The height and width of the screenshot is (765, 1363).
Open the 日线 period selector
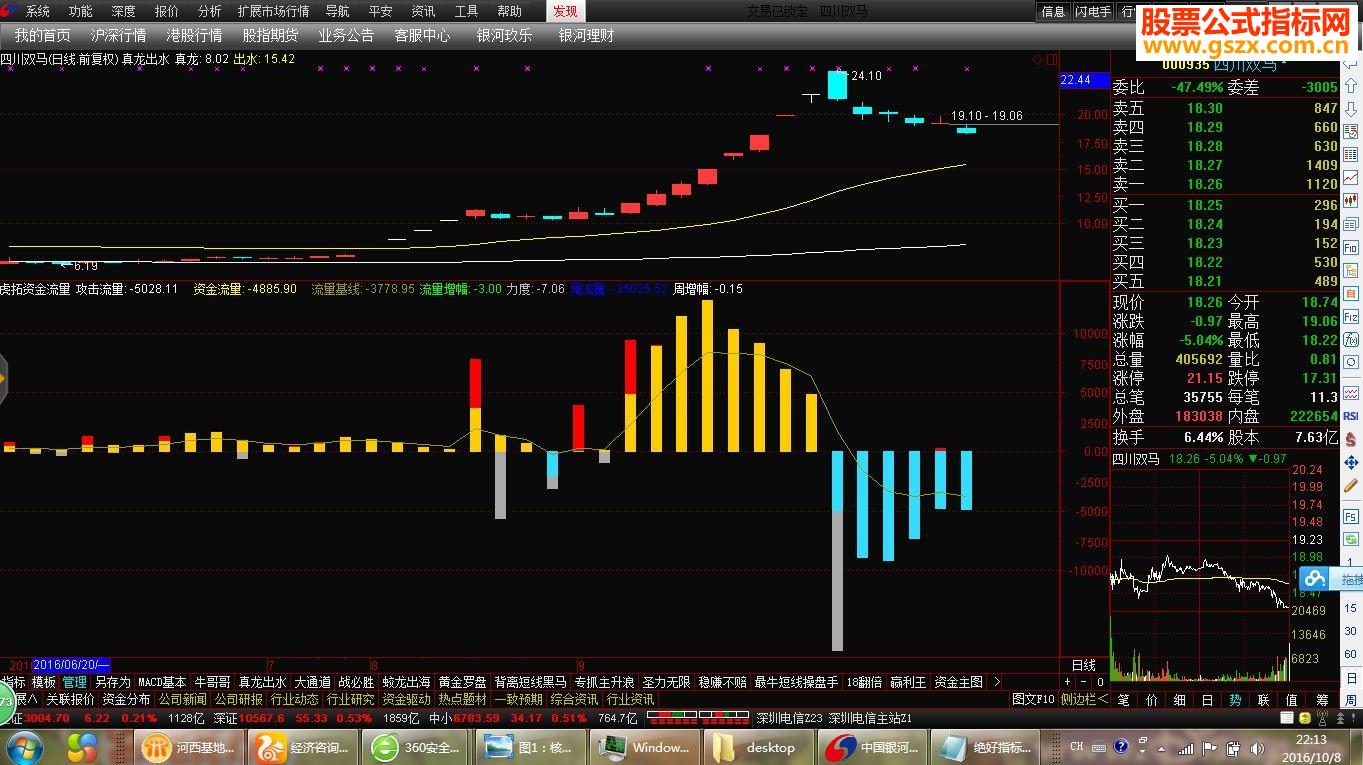coord(1084,665)
